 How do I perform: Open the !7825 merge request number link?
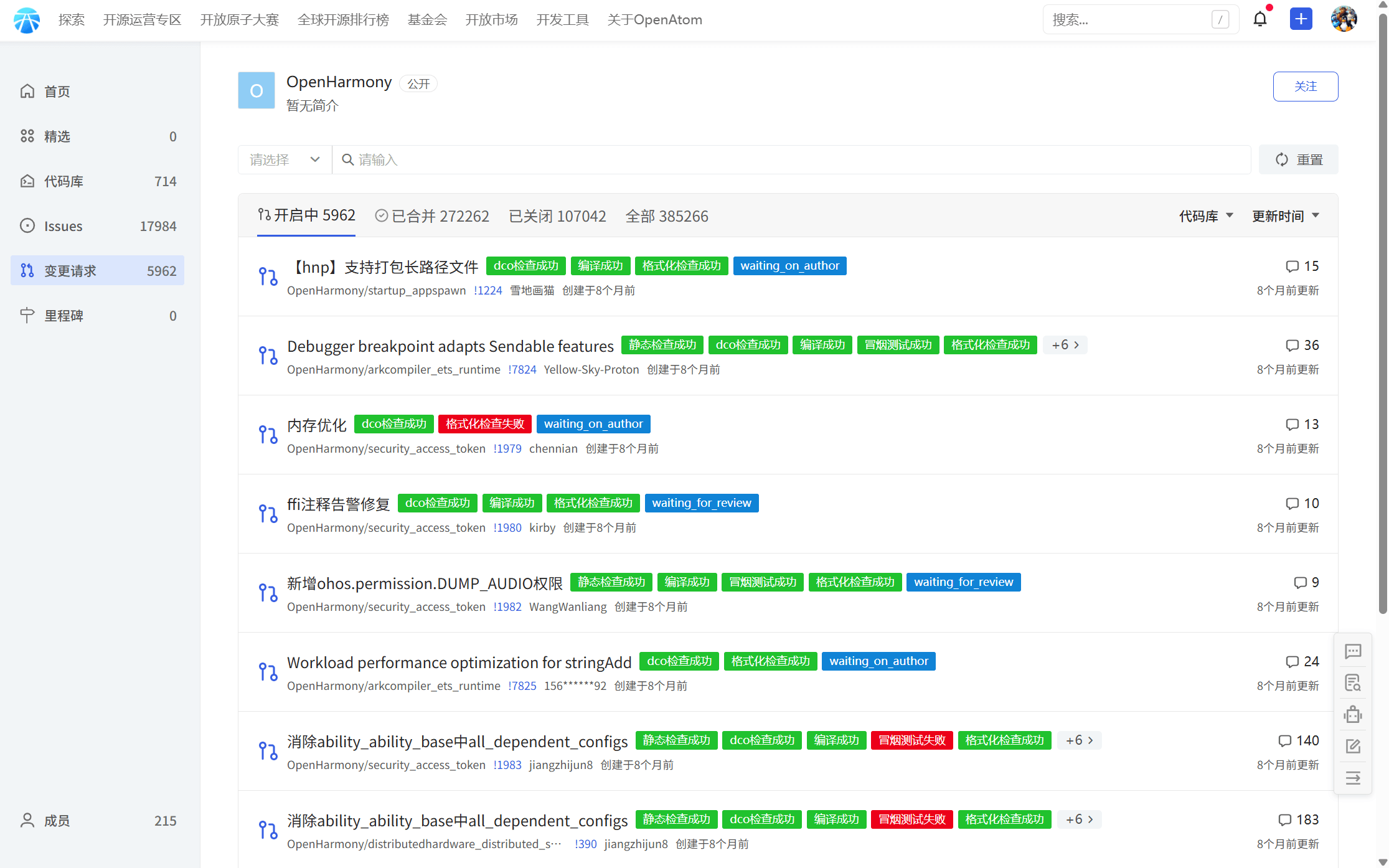coord(522,686)
